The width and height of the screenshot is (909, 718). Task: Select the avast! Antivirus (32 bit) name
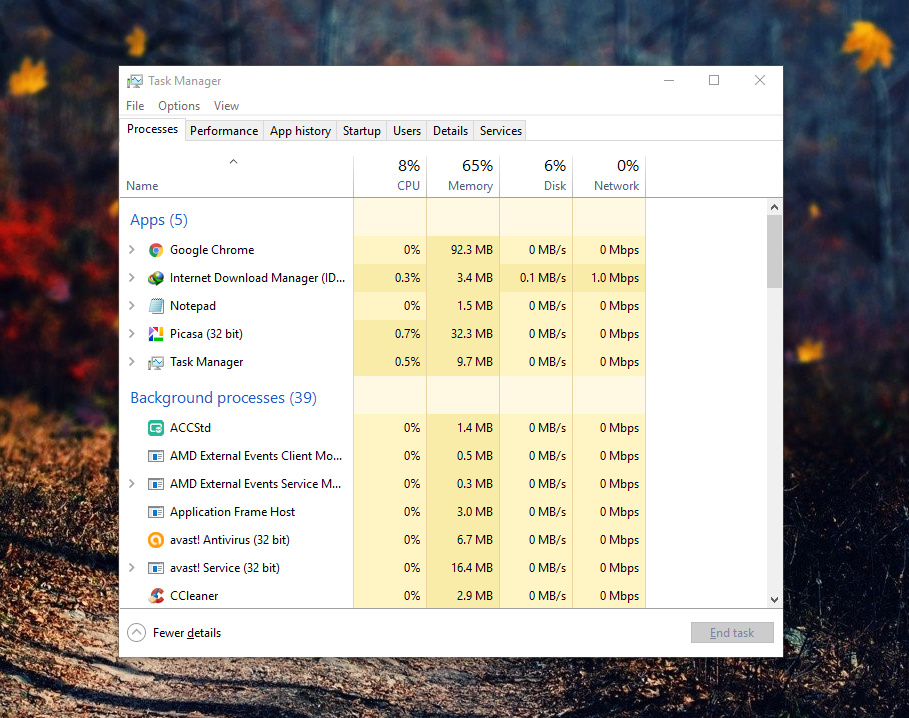[x=230, y=540]
